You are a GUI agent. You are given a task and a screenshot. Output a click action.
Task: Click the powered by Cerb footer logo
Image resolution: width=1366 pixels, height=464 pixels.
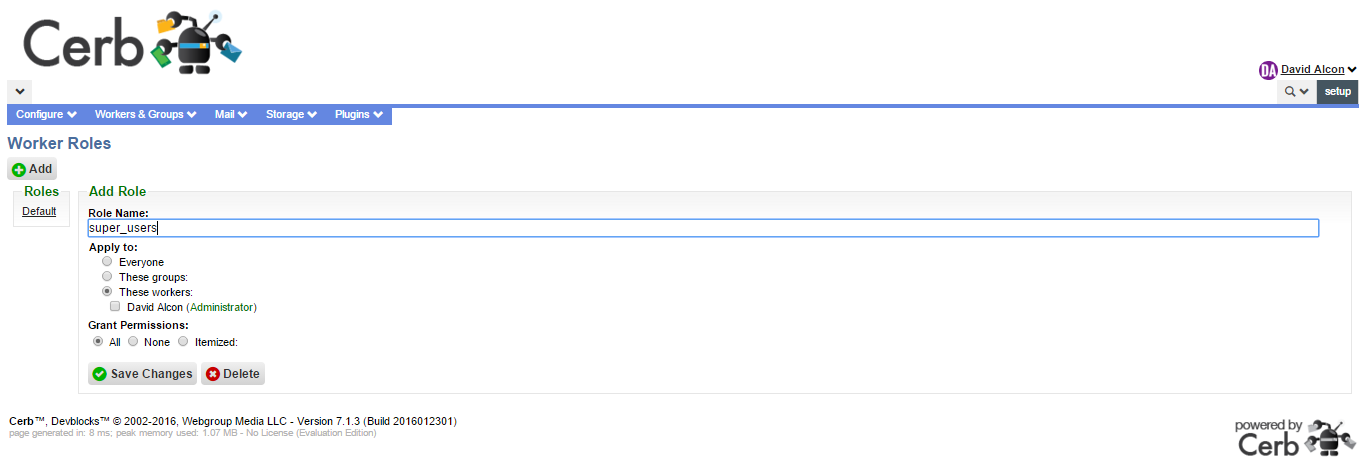pyautogui.click(x=1294, y=437)
